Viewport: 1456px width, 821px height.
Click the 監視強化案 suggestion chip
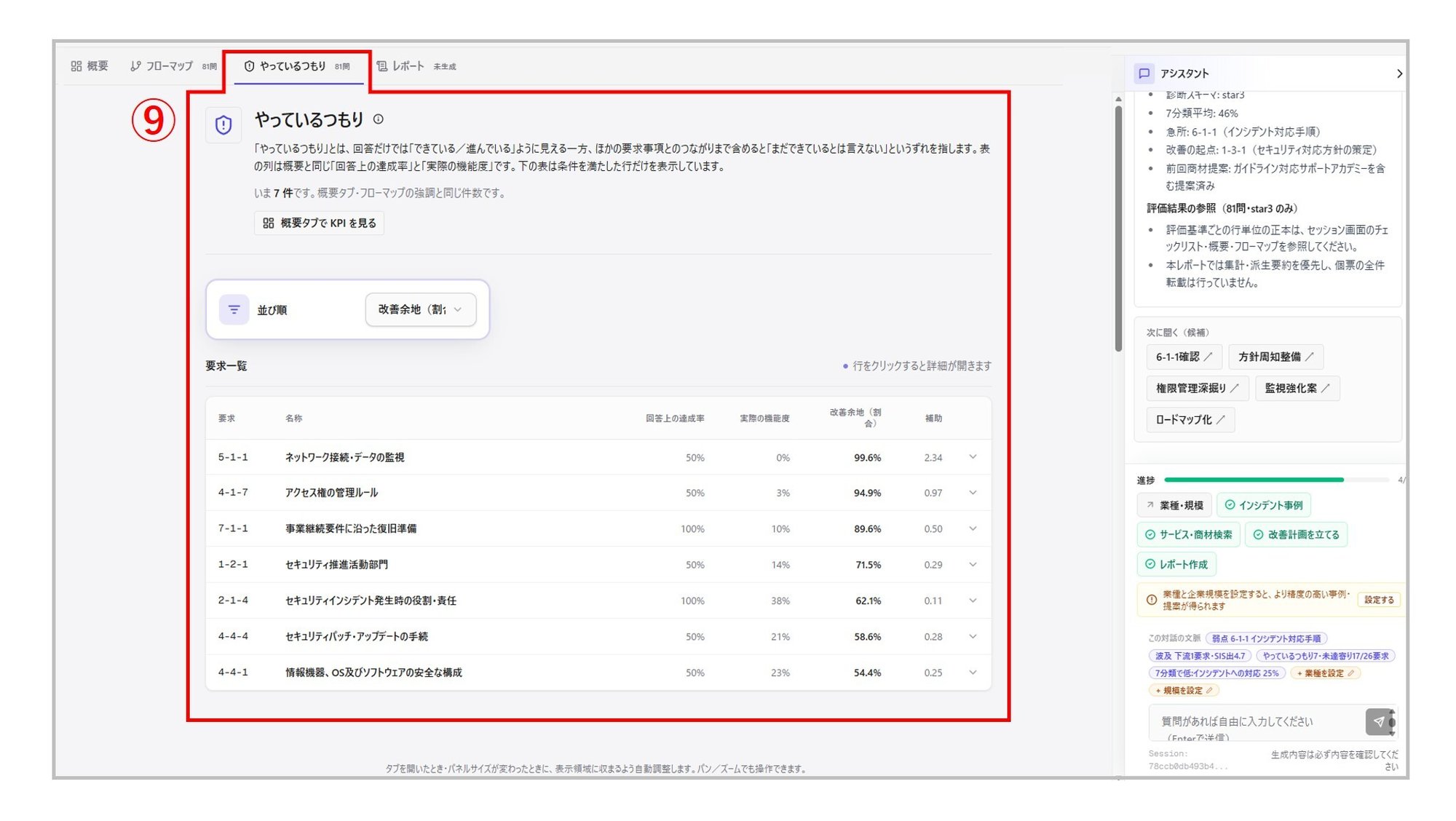(1297, 388)
